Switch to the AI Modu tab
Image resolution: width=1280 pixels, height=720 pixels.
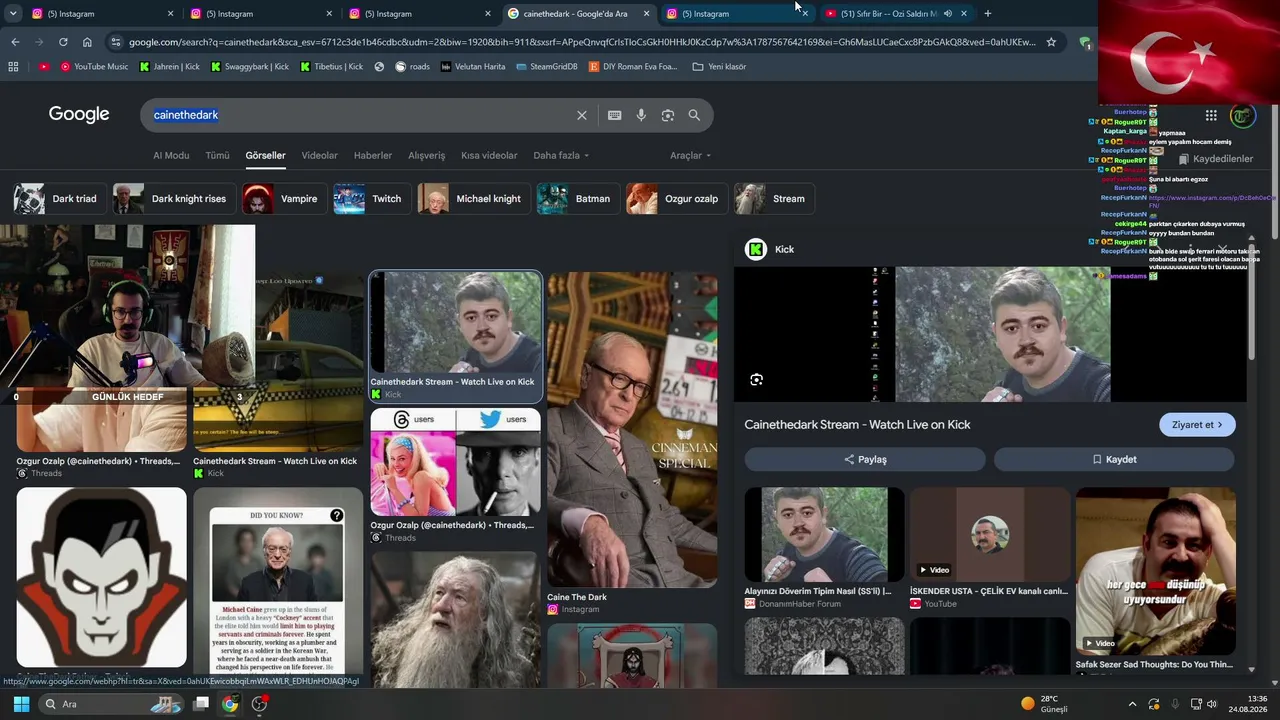coord(171,156)
